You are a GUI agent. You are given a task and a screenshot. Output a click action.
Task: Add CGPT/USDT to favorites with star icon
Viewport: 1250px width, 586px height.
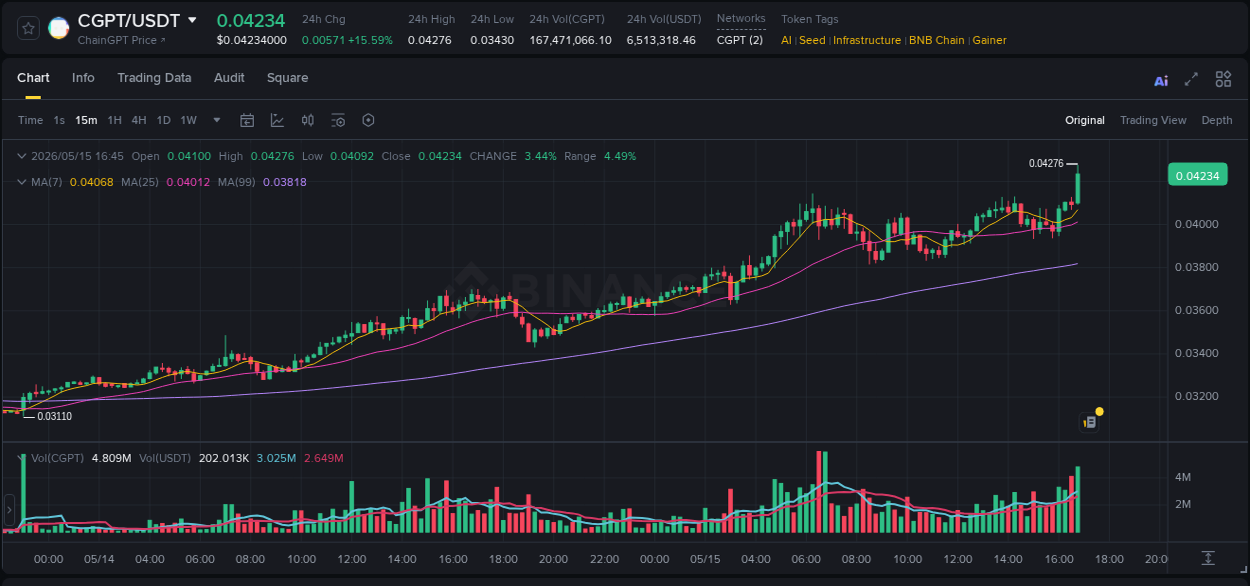29,28
